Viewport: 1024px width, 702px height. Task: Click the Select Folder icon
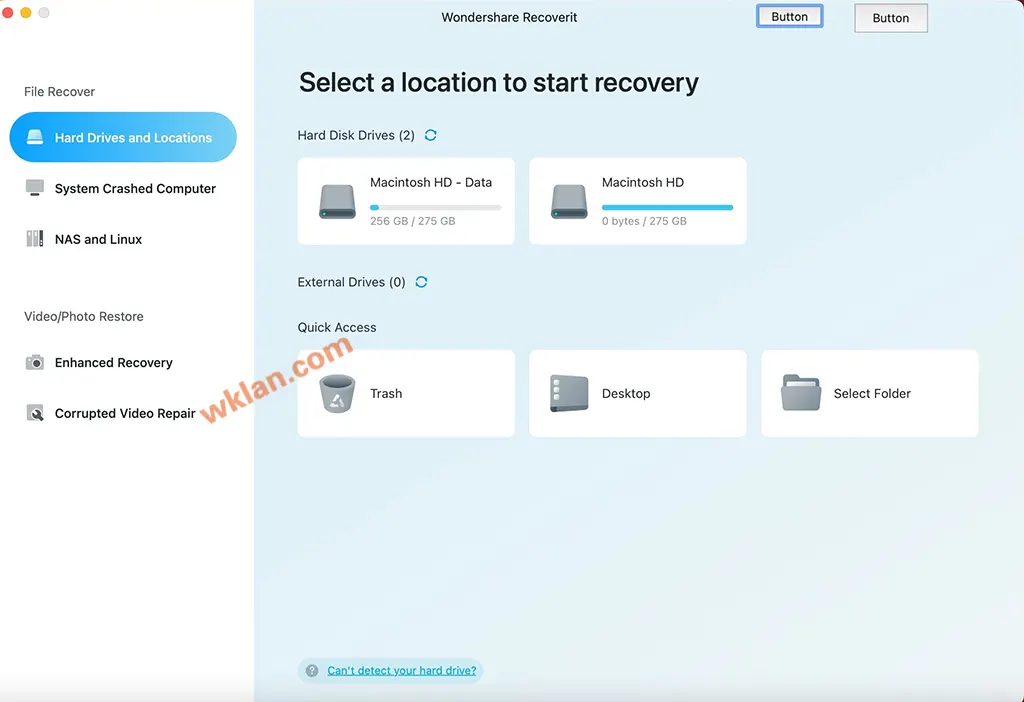[801, 392]
